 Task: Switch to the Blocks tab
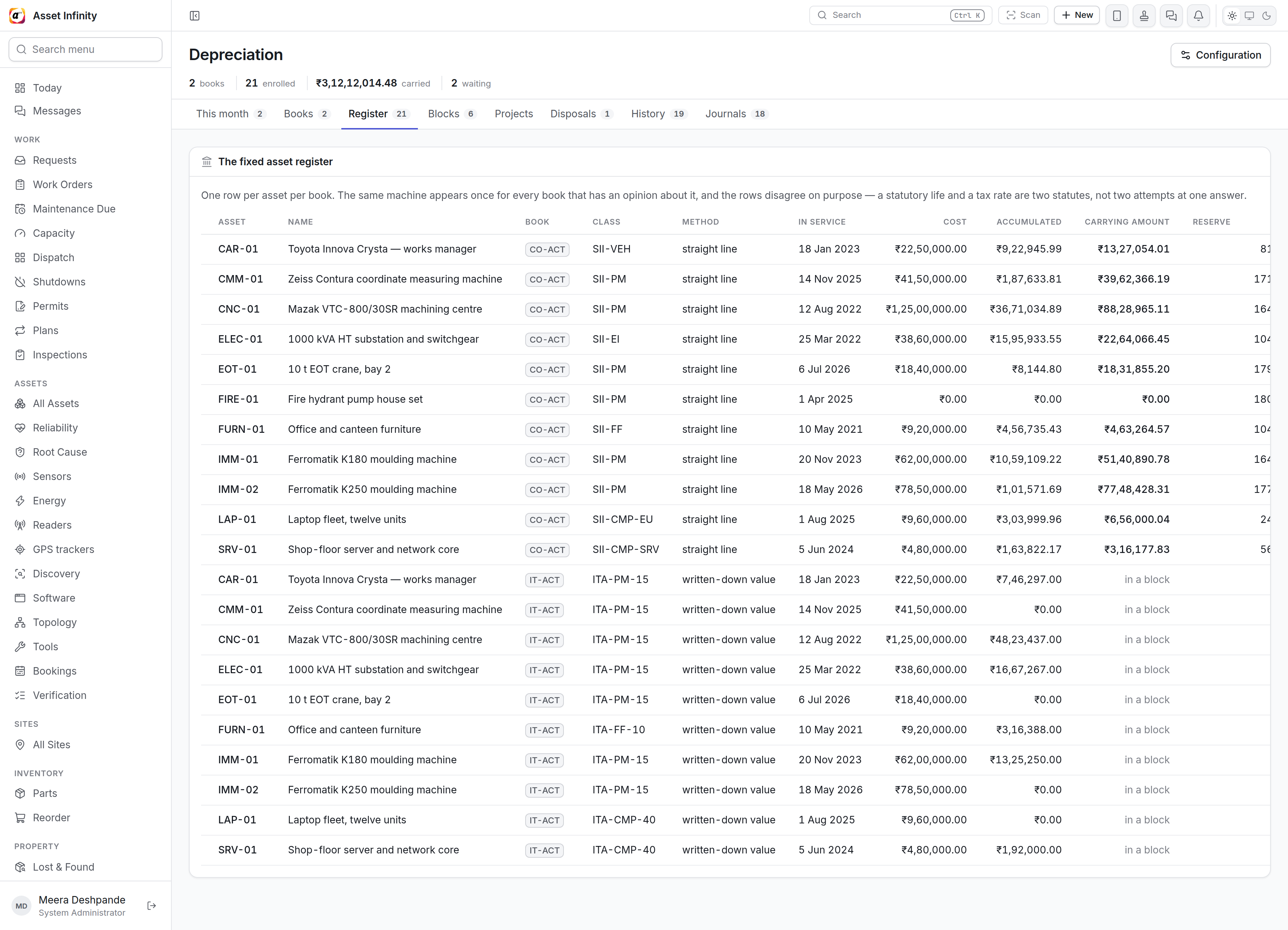click(452, 114)
